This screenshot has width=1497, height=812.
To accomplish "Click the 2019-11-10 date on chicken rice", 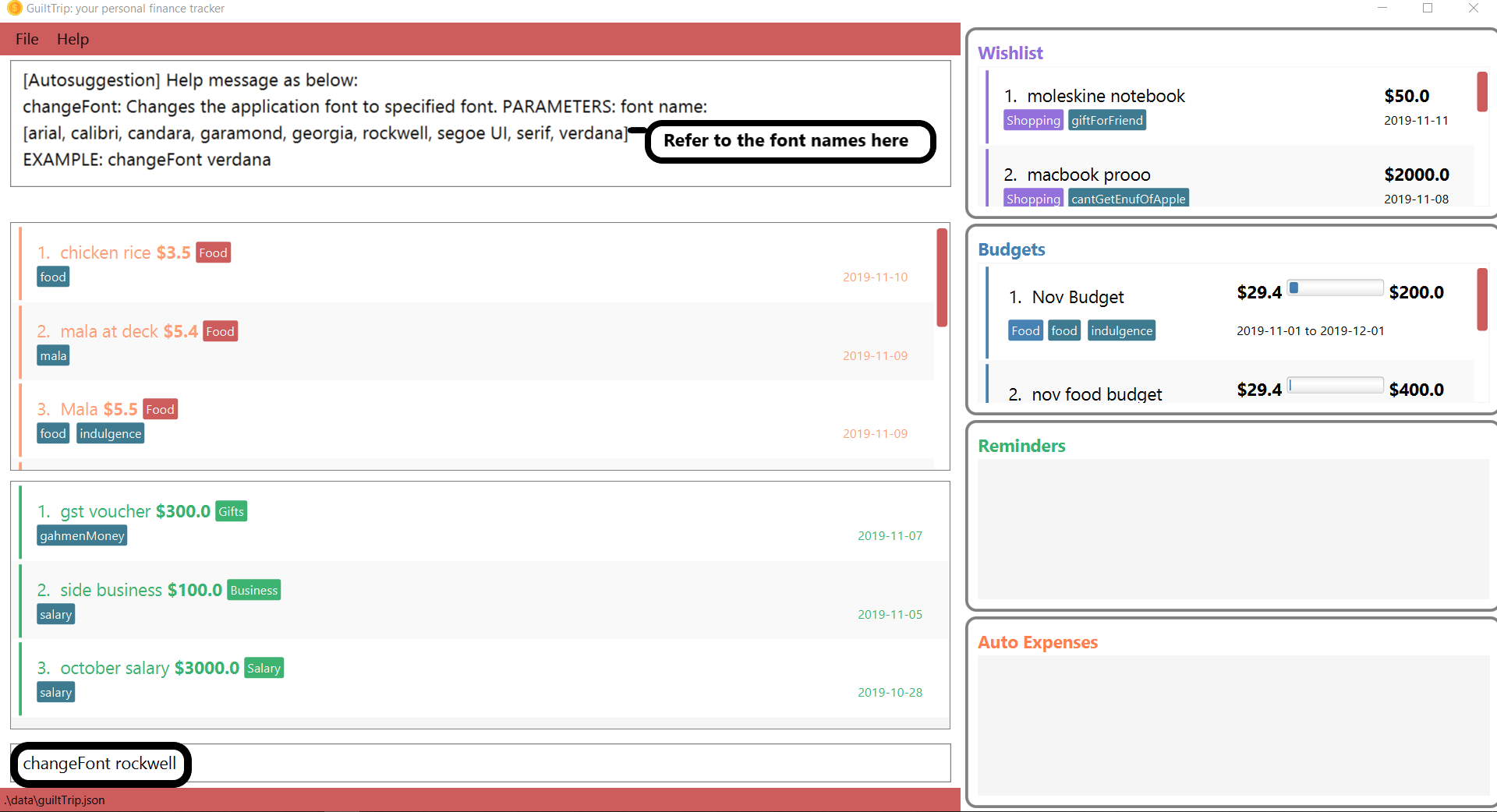I will (875, 277).
